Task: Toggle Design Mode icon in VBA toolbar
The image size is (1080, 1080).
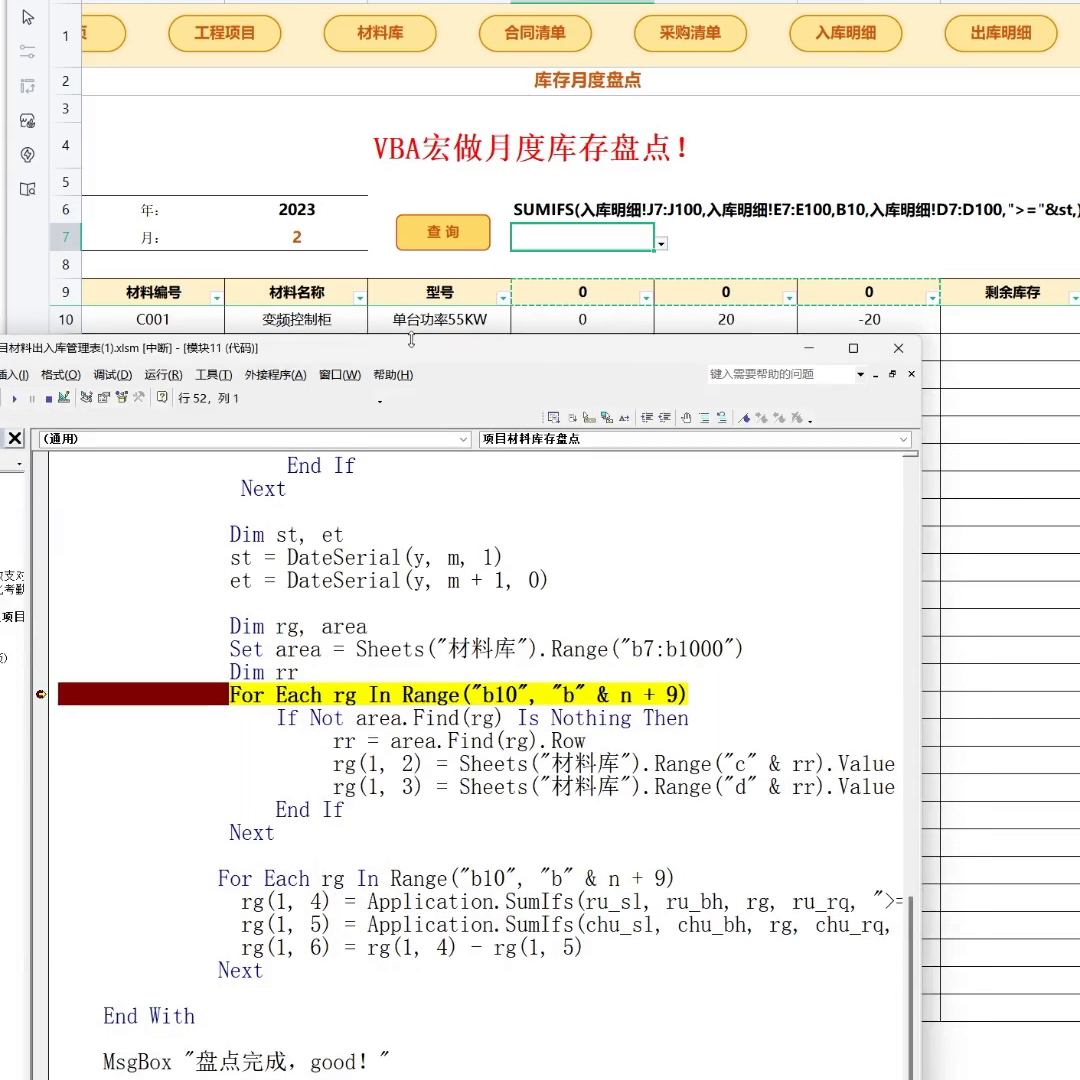Action: [x=64, y=397]
